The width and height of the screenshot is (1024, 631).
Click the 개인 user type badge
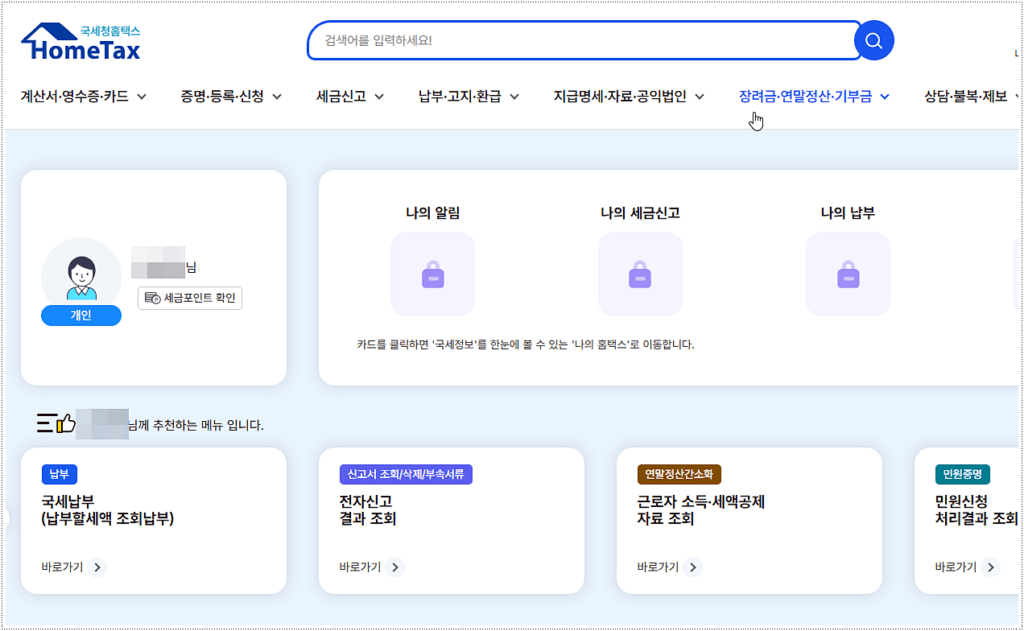click(x=81, y=315)
